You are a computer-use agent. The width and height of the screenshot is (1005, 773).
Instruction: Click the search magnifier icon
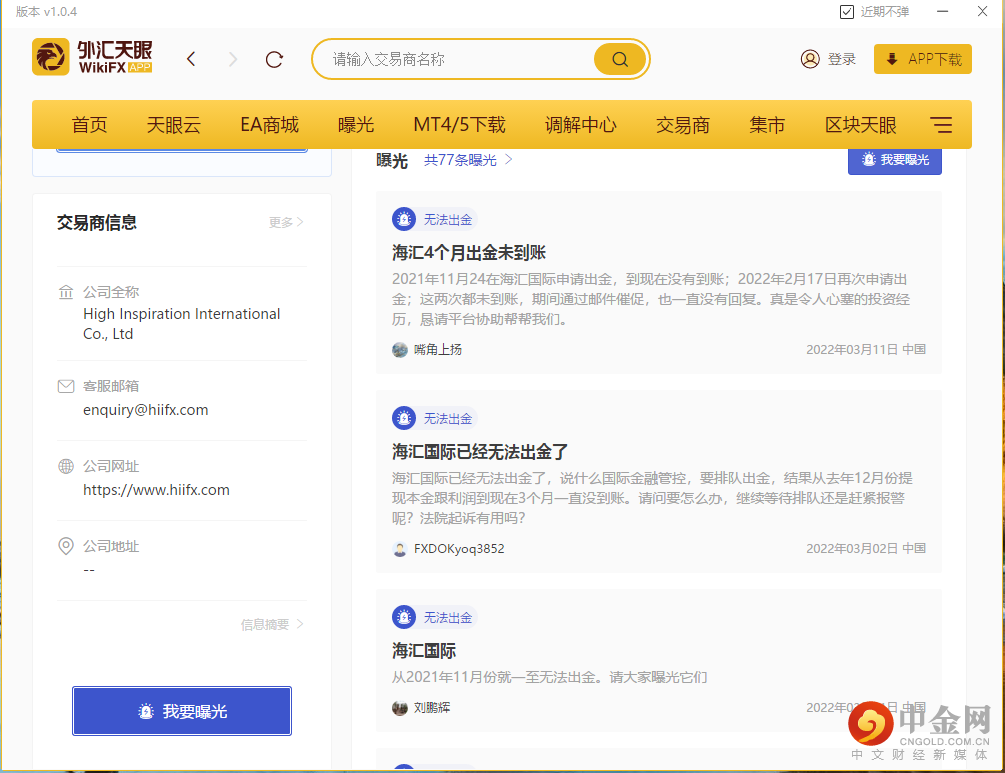coord(619,59)
